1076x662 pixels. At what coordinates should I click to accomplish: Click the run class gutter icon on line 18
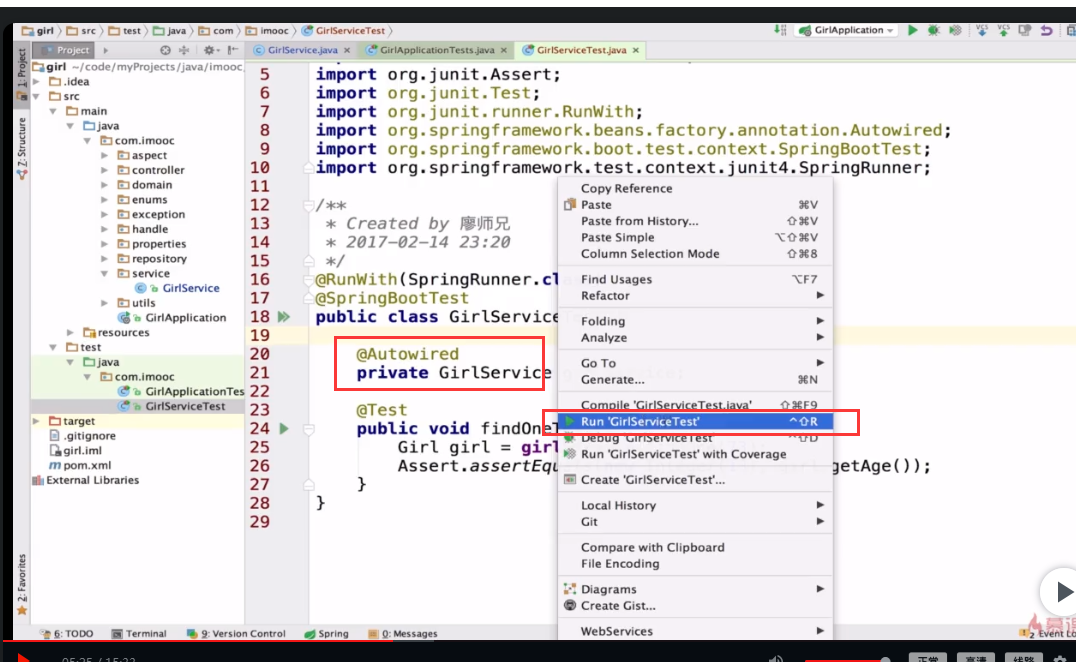click(x=283, y=317)
